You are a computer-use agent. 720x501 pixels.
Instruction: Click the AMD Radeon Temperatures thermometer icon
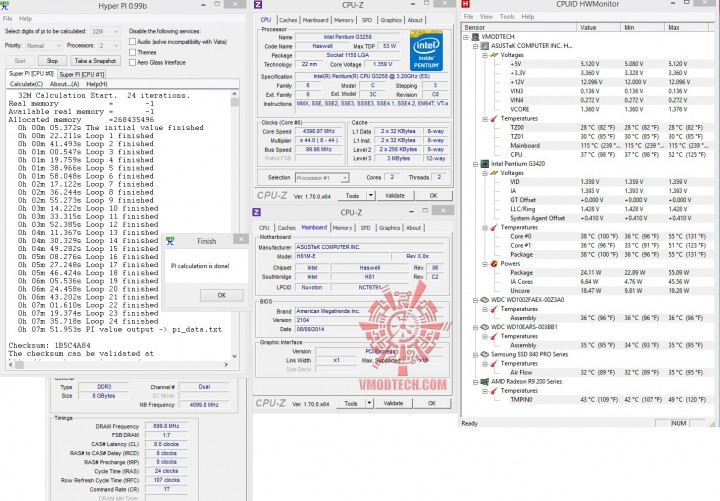coord(494,391)
